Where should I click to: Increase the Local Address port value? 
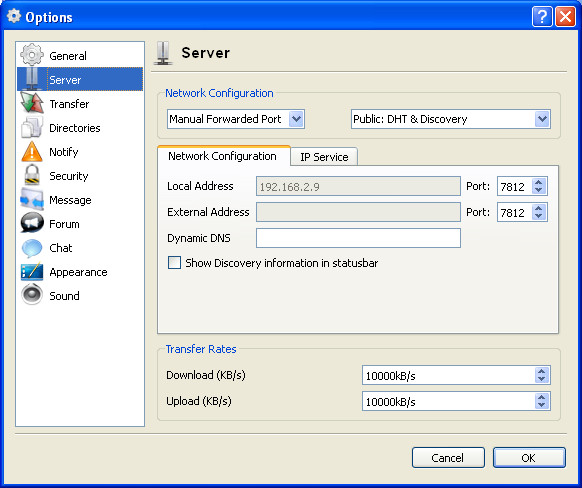(x=539, y=182)
